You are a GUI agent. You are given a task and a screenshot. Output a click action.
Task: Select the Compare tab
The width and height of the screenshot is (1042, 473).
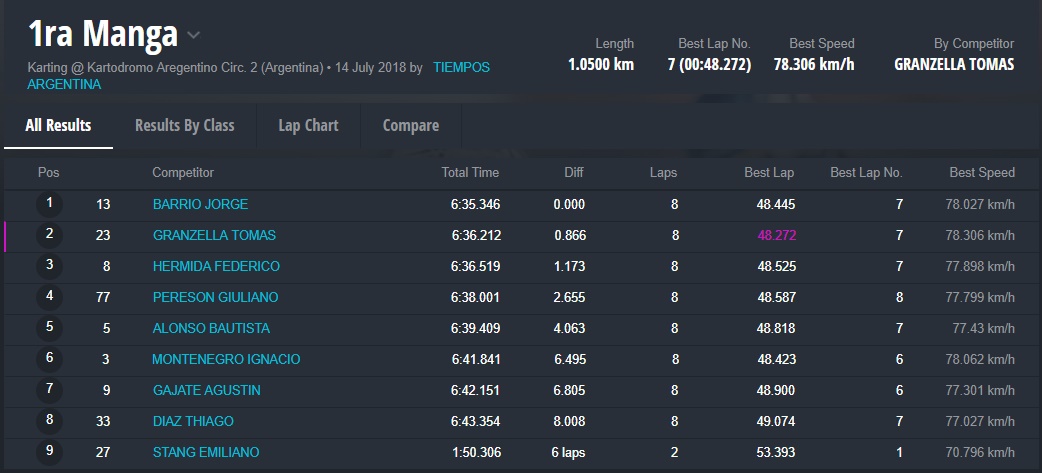pyautogui.click(x=410, y=125)
